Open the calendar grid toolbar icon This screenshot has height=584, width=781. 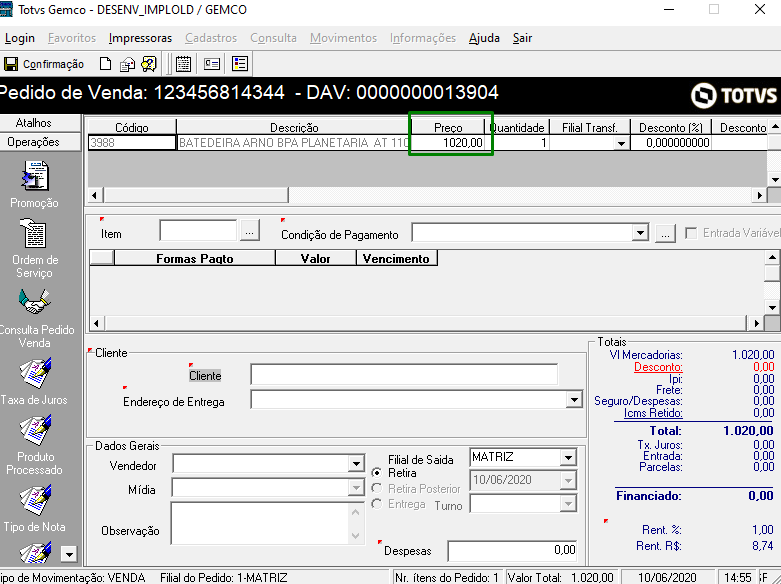click(183, 64)
